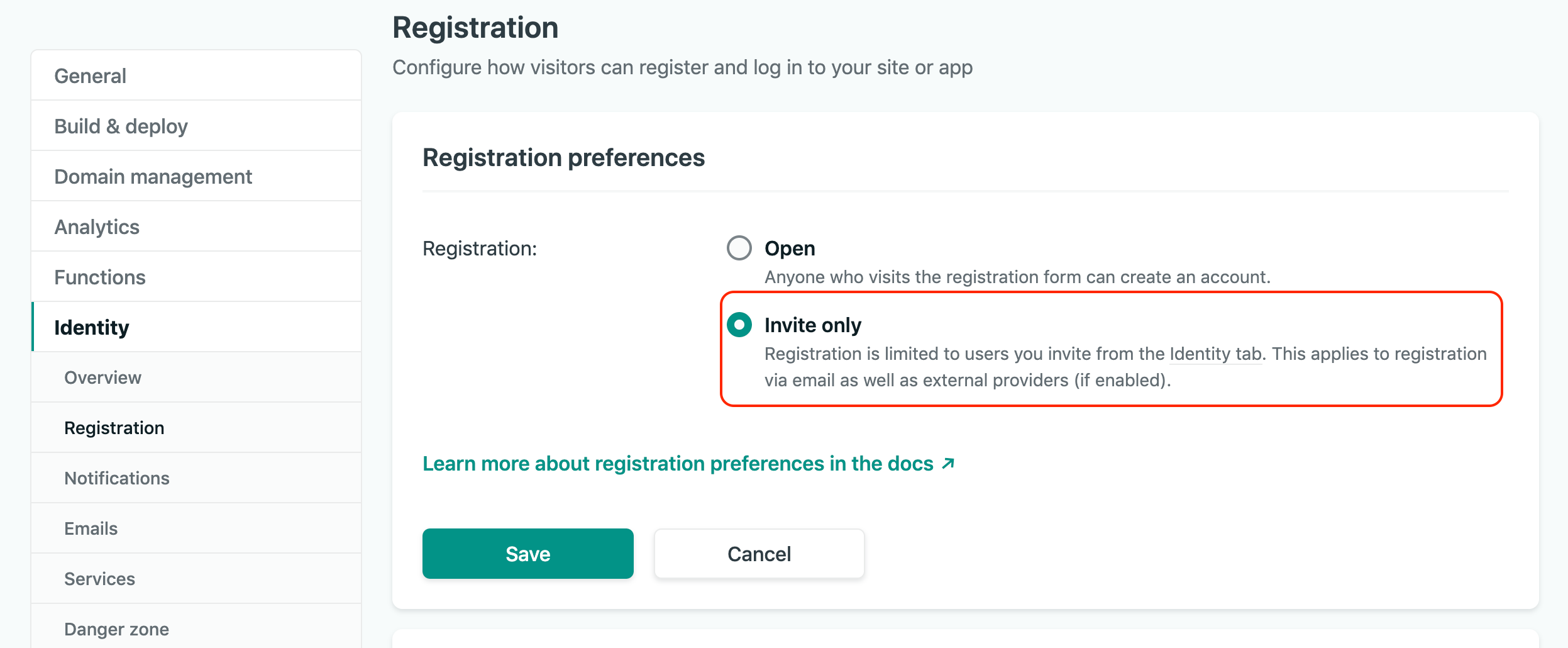This screenshot has width=1568, height=648.
Task: Open the Identity Overview page
Action: 102,377
